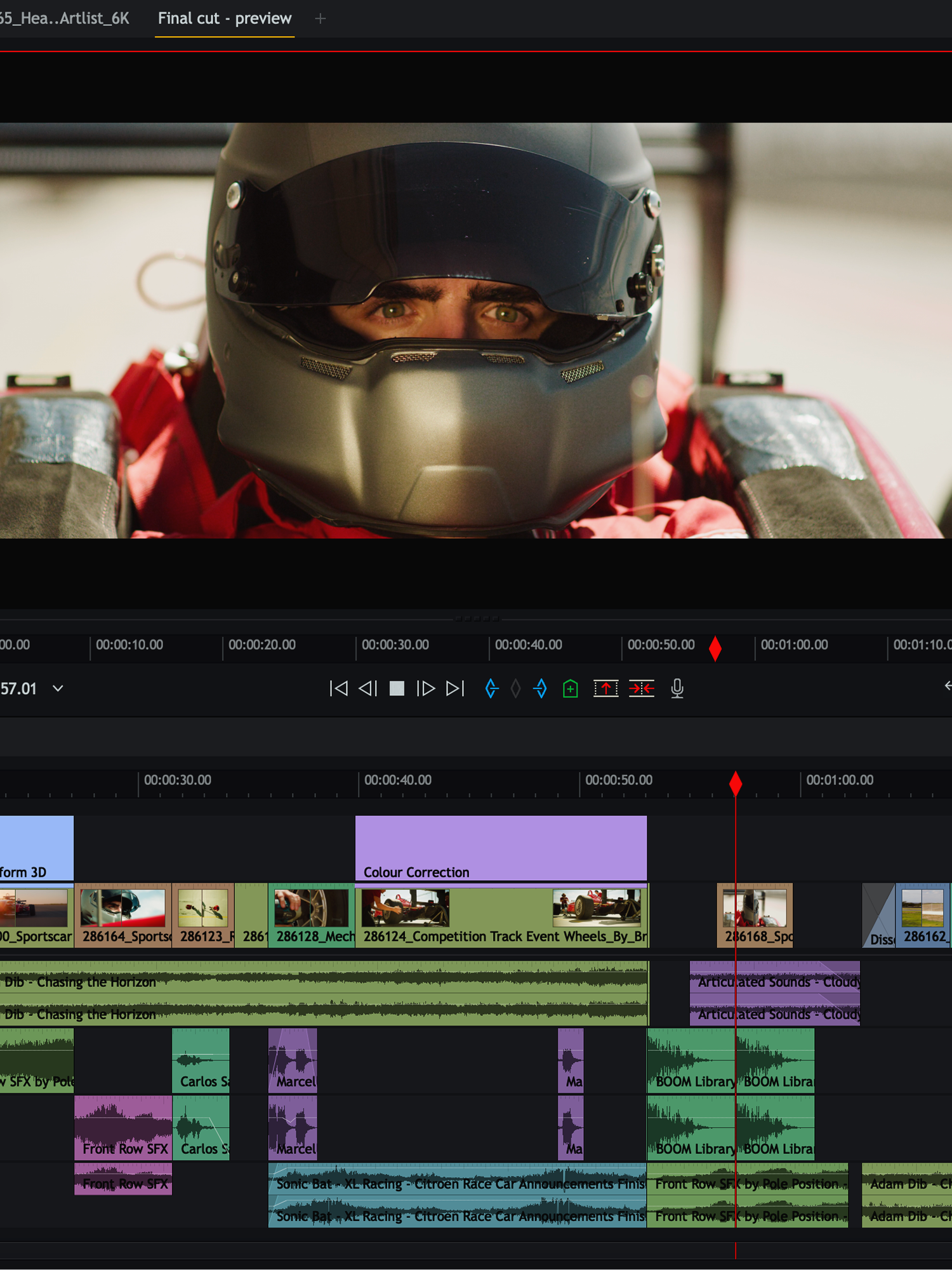Go to the next keyframe

[540, 688]
